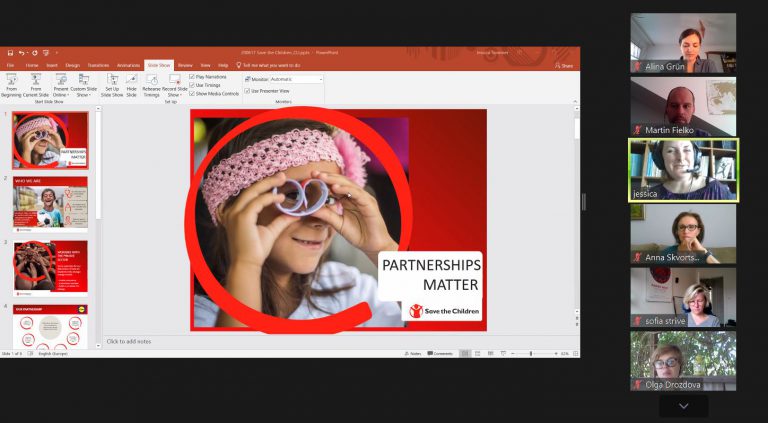Open the Monitor dropdown set to Automatic

tap(297, 79)
